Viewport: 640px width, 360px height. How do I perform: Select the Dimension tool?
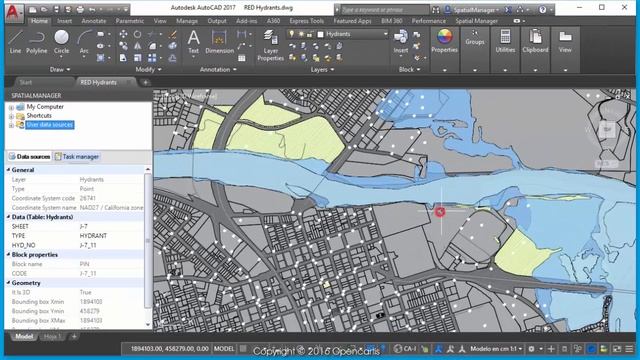[x=219, y=42]
